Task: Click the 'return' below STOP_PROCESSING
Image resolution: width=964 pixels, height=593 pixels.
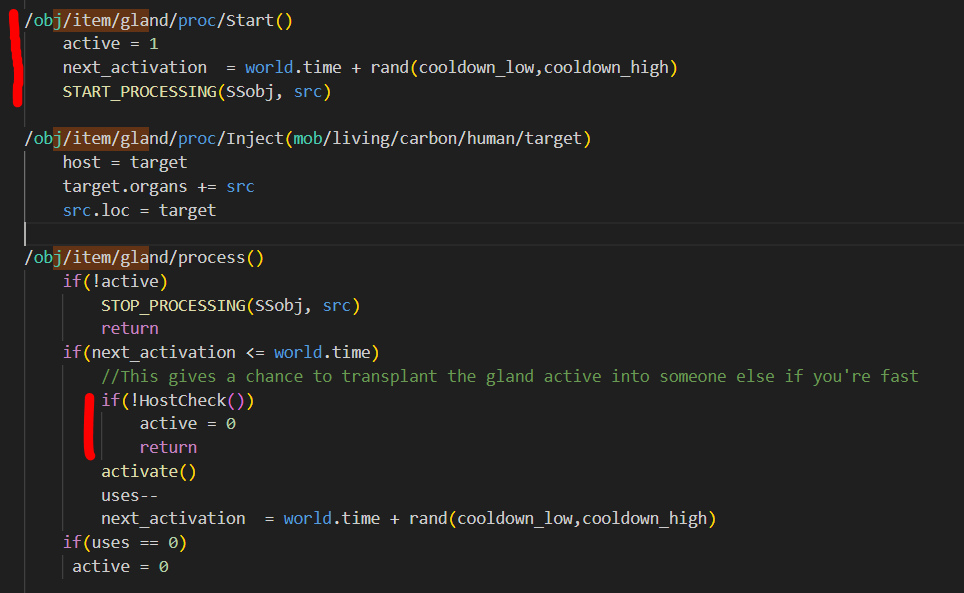Action: 130,329
